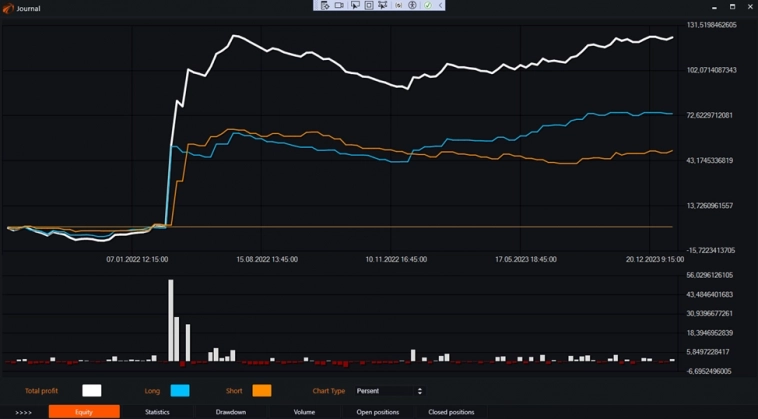This screenshot has height=419, width=758.
Task: Click the Chart Type dropdown arrows
Action: coord(419,391)
